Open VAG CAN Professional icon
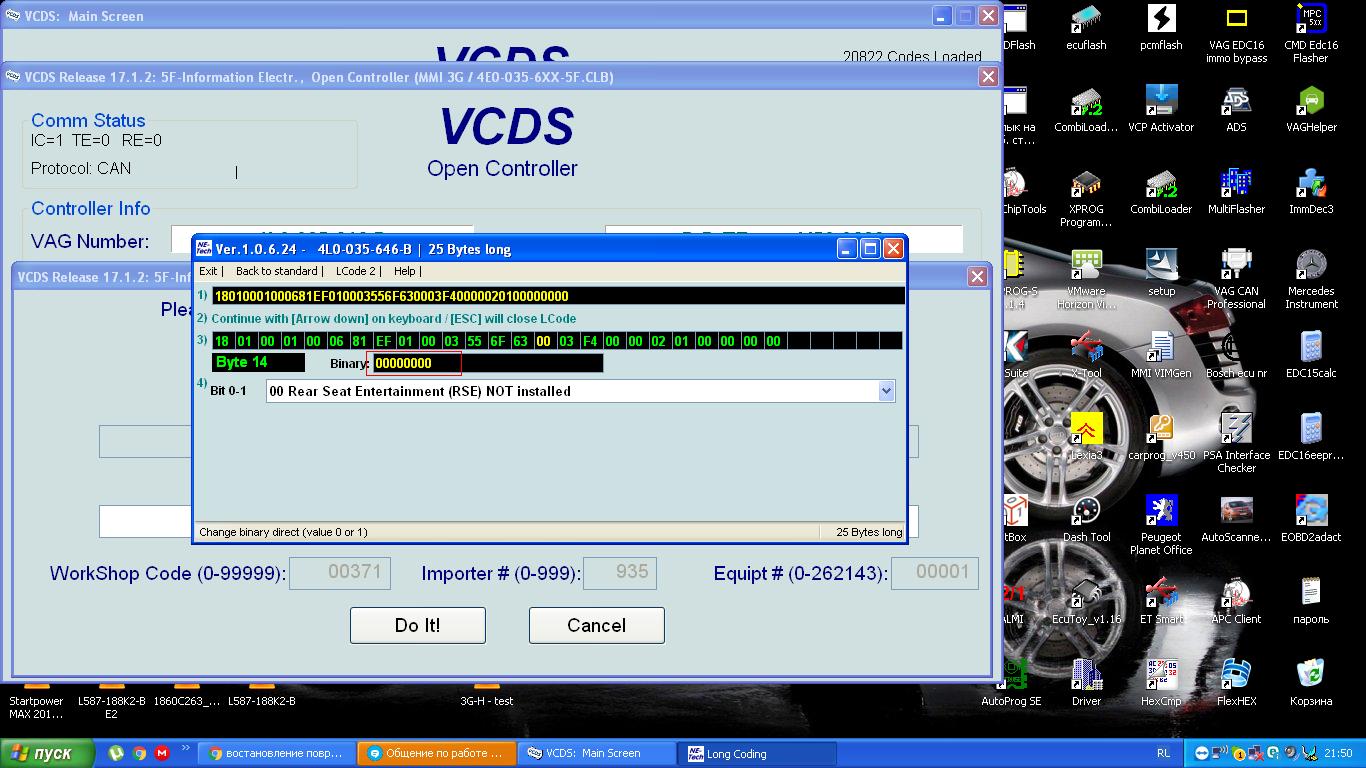 pyautogui.click(x=1236, y=268)
